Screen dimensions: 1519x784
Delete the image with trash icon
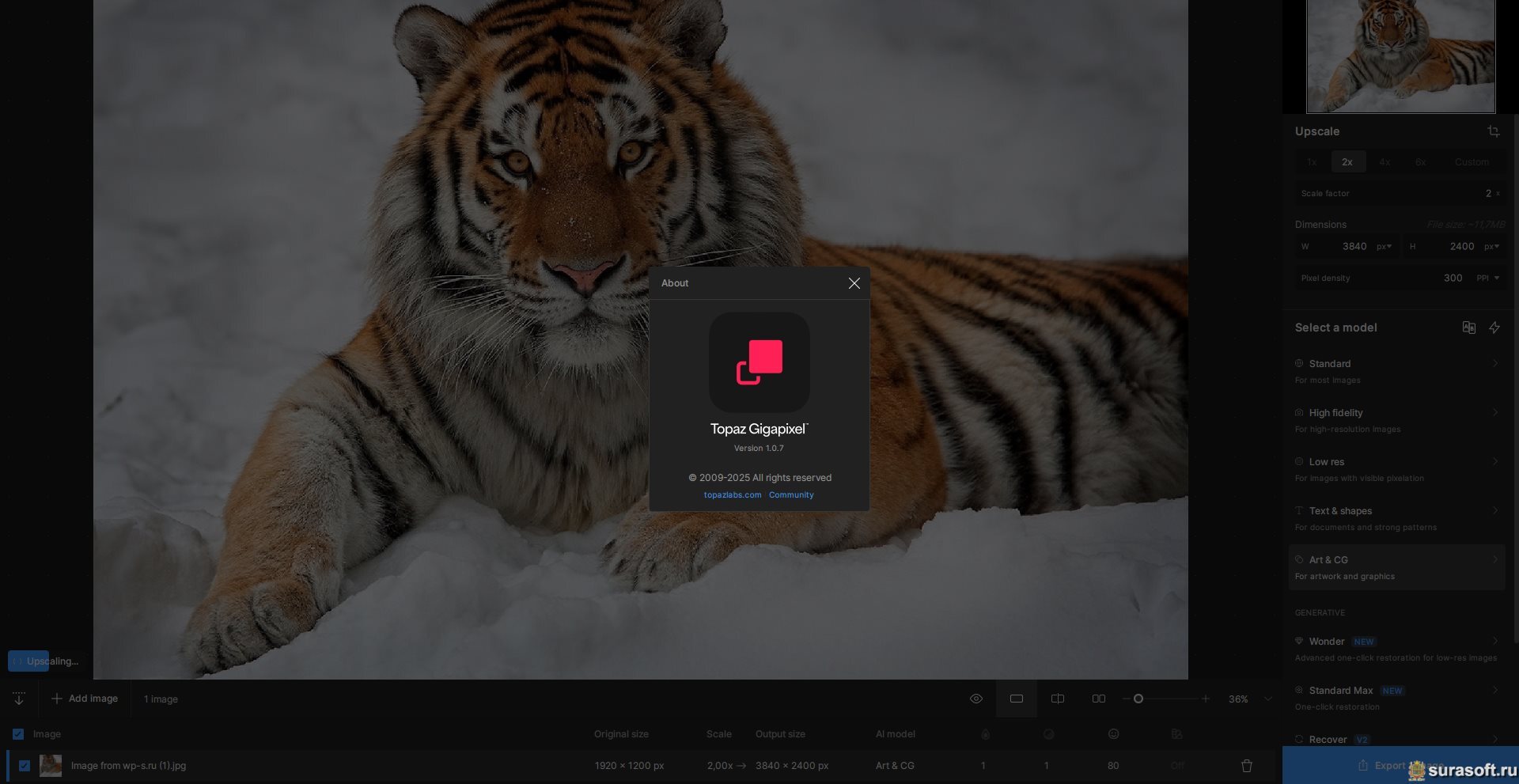point(1247,766)
